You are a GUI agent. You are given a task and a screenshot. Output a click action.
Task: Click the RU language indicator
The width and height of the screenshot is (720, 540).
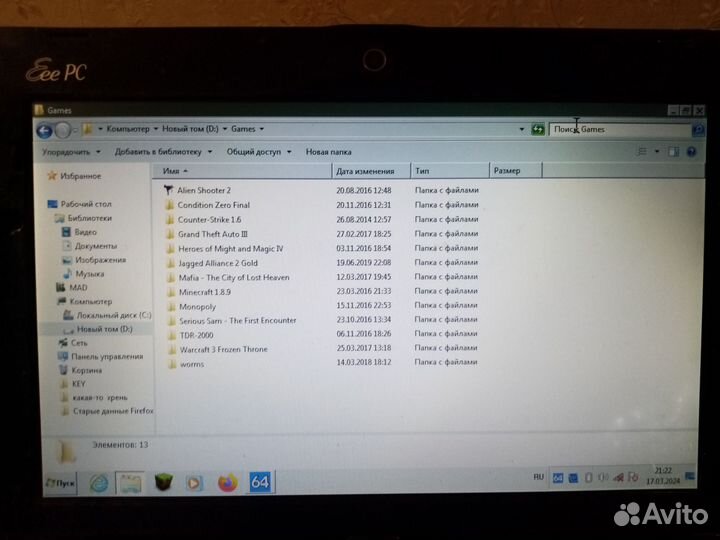point(539,477)
